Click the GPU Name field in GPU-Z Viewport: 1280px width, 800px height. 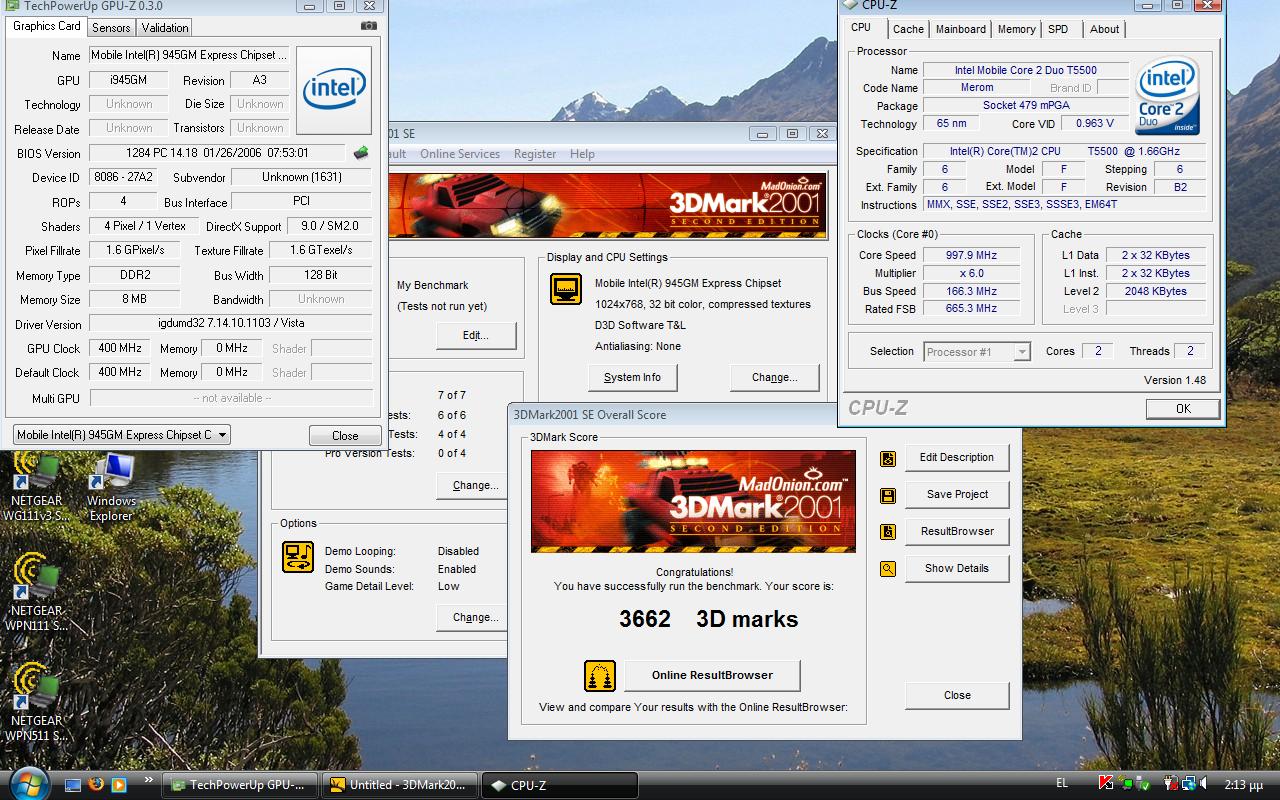190,55
